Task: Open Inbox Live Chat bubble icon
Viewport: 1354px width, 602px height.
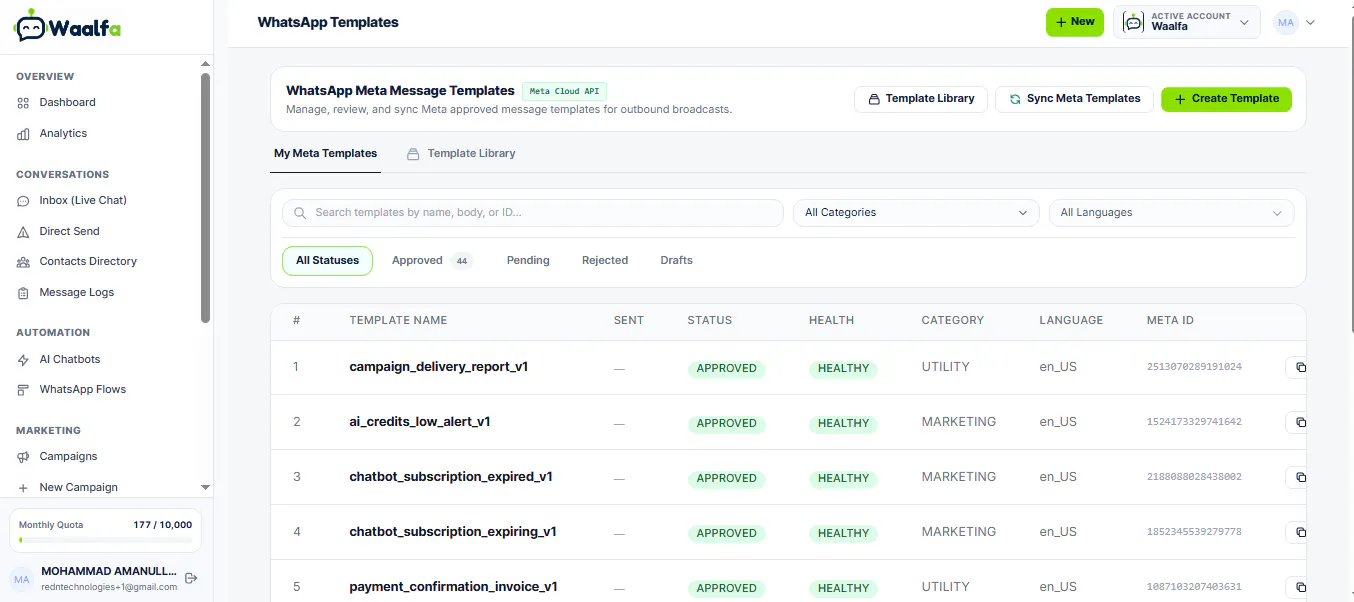Action: 23,201
